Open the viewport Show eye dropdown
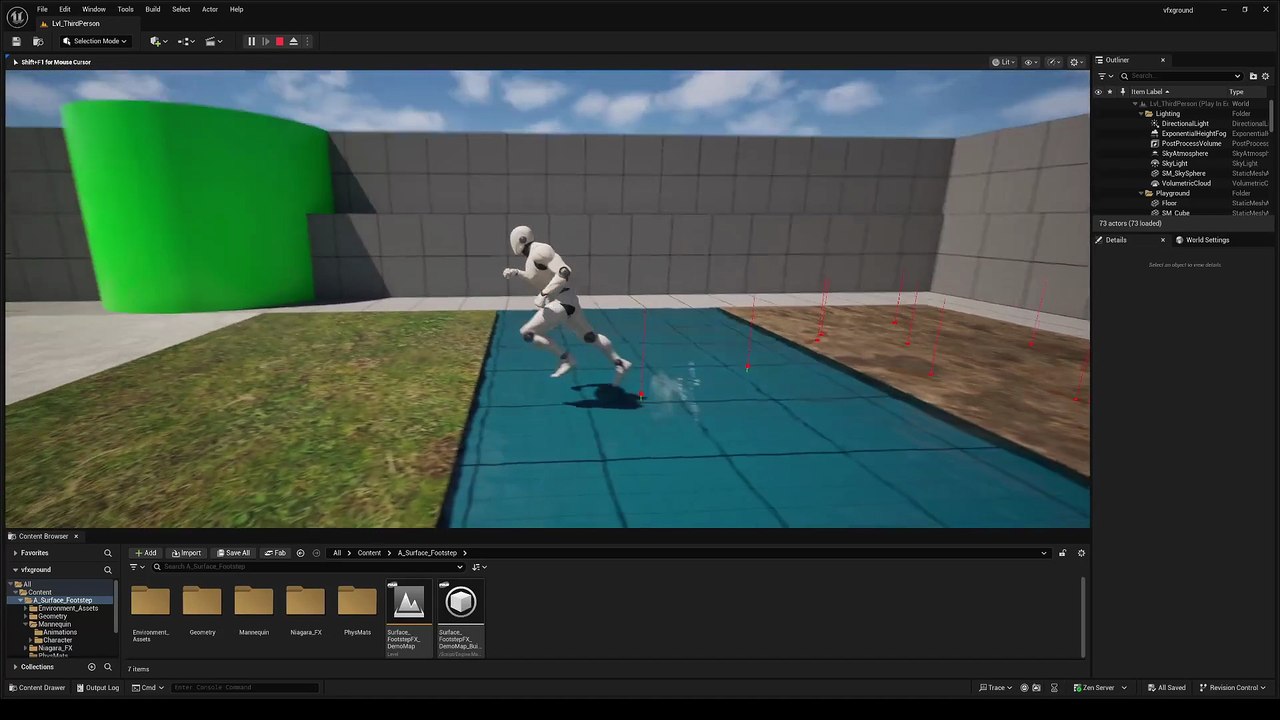 1031,62
